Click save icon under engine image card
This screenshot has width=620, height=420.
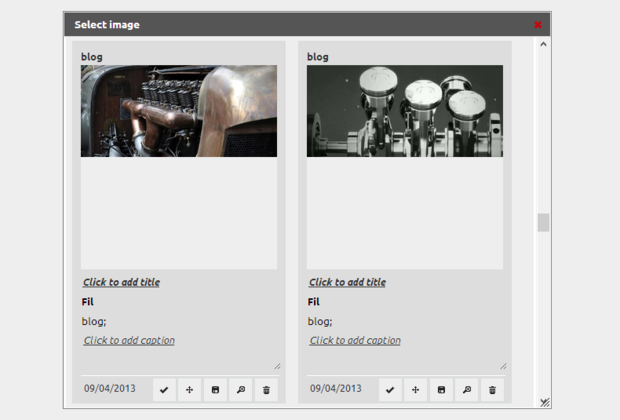click(215, 390)
